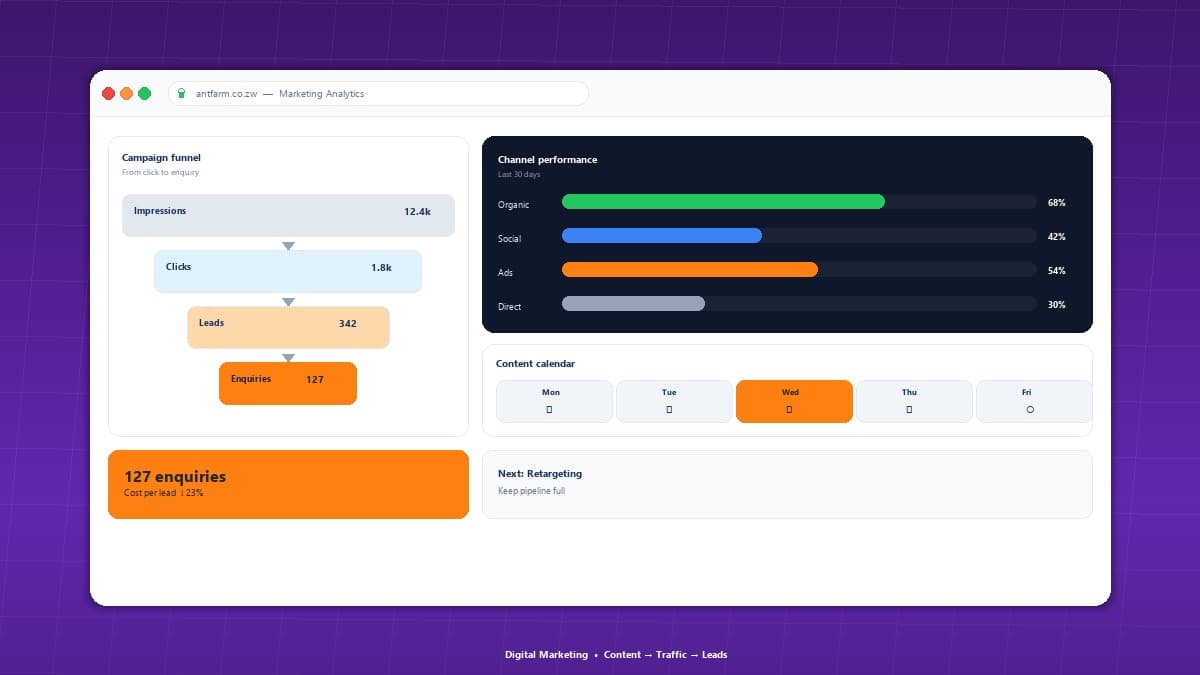Click the Direct channel label
Screen dimensions: 1200x675
[510, 307]
